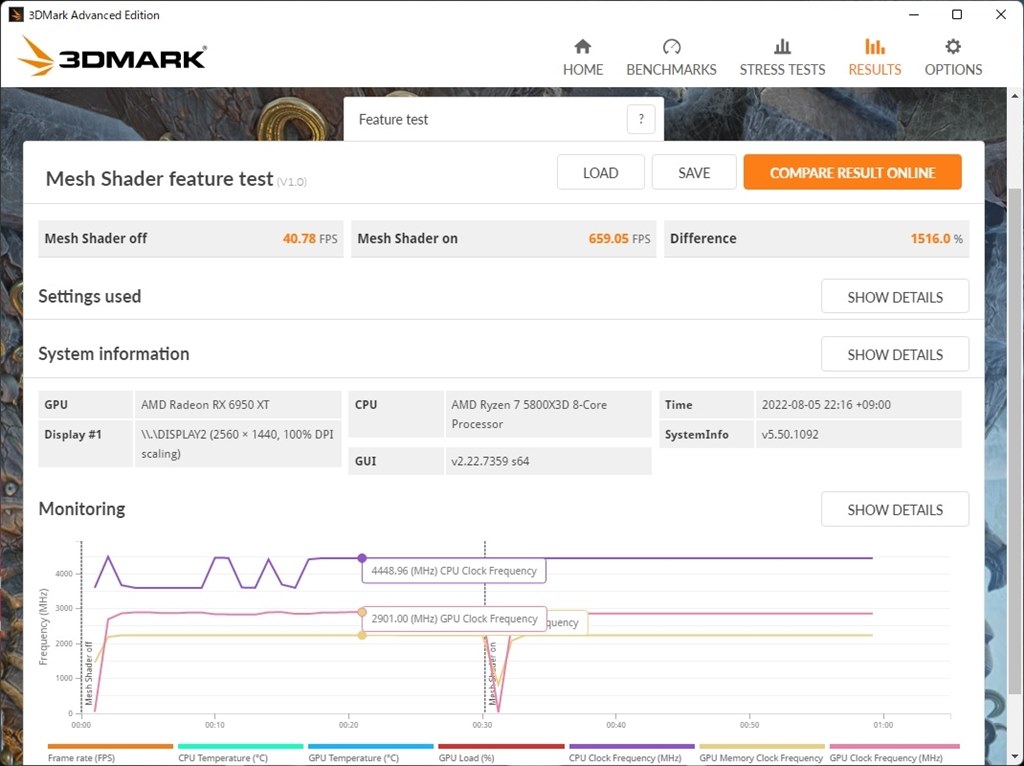
Task: Click the Mesh Shader on 659.05 FPS value
Action: tap(619, 238)
